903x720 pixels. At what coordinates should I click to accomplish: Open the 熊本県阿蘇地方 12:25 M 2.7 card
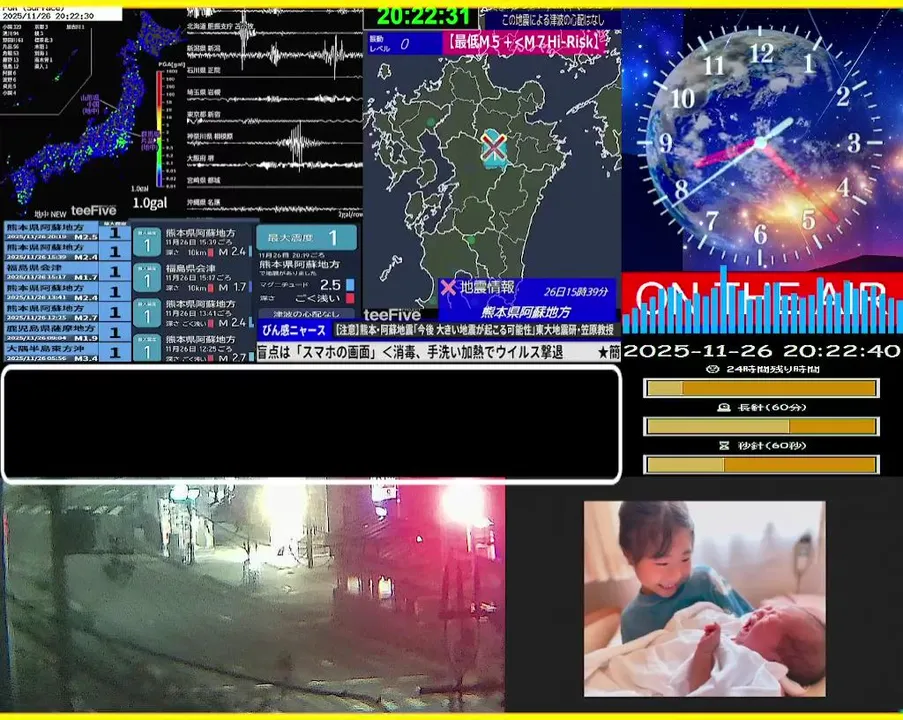194,348
